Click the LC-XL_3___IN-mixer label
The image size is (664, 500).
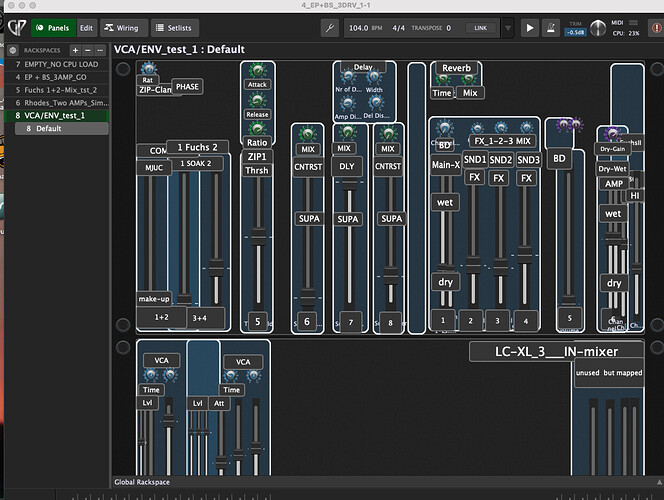pyautogui.click(x=556, y=351)
